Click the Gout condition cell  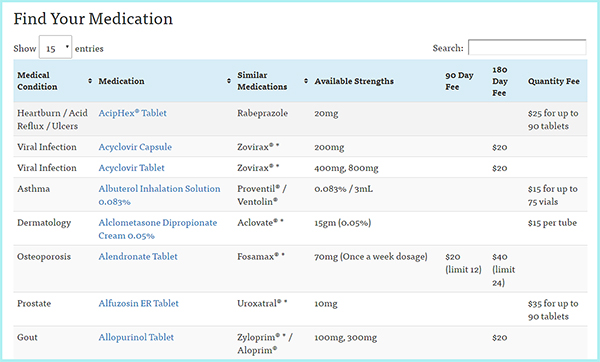click(x=27, y=337)
